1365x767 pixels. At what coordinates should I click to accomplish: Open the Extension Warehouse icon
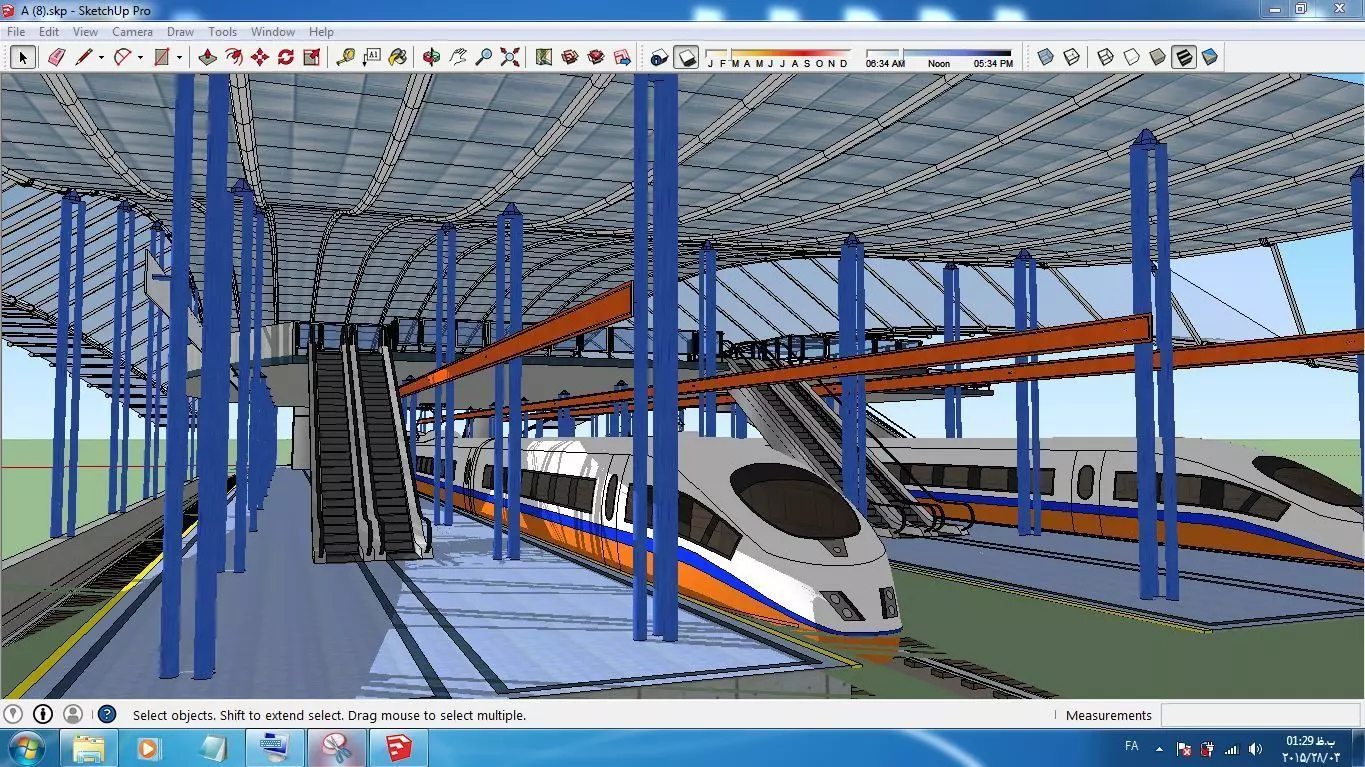coord(596,57)
